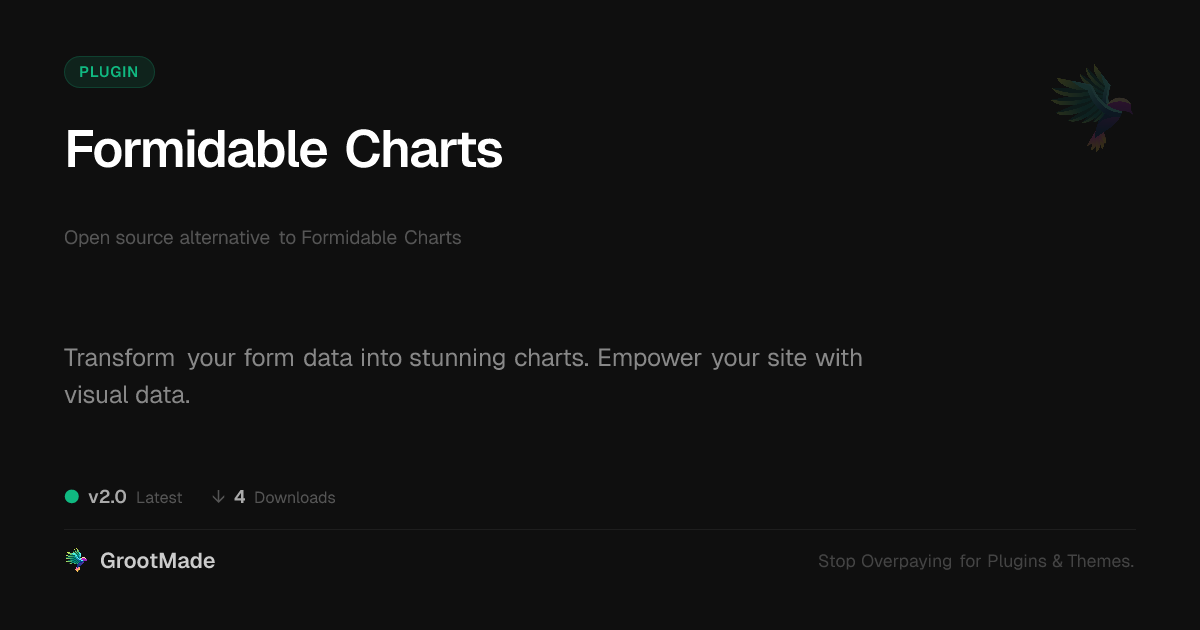The image size is (1200, 630).
Task: Click the 'Empower your site with' text
Action: tap(730, 358)
